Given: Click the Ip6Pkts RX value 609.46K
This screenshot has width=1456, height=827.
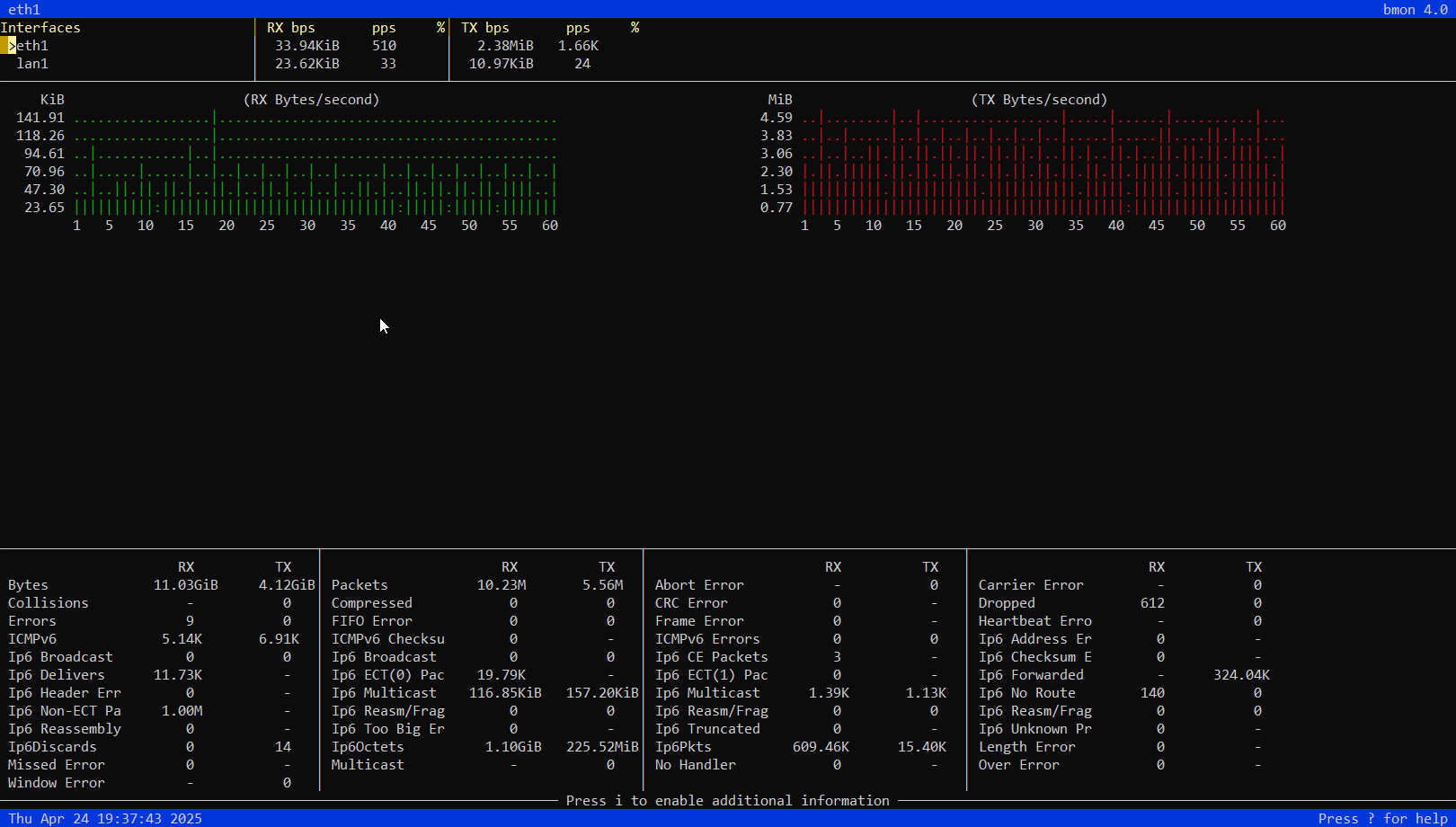Looking at the screenshot, I should pyautogui.click(x=821, y=747).
